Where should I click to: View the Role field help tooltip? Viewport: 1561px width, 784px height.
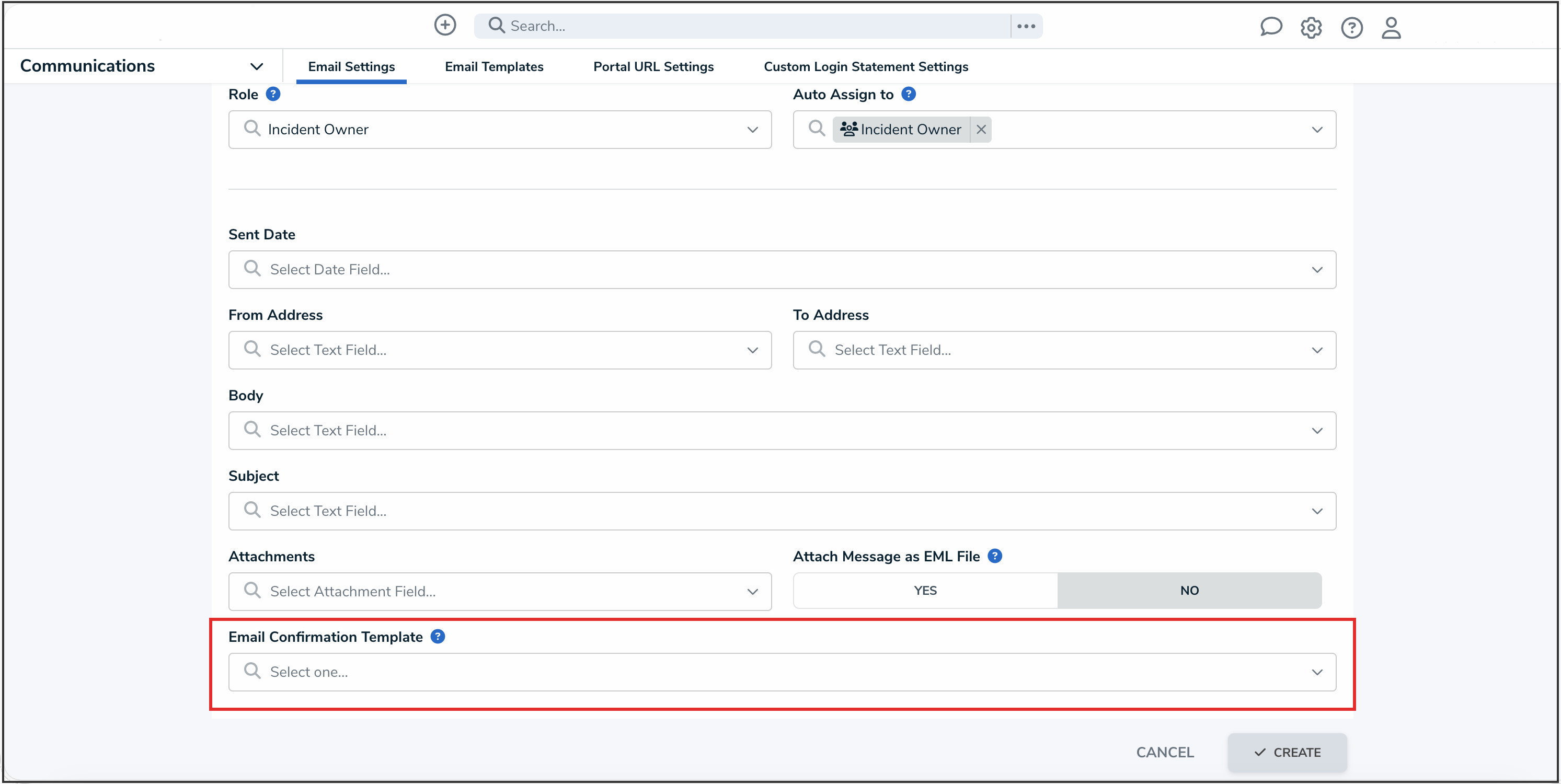tap(273, 94)
